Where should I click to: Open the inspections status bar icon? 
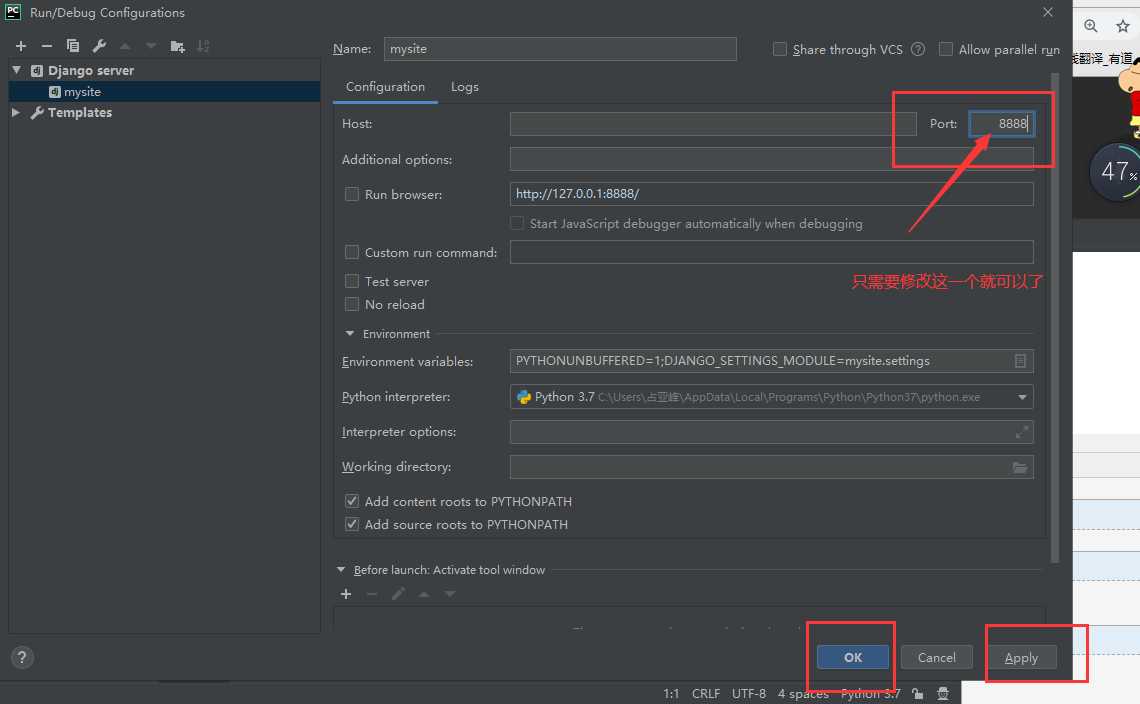pos(943,694)
